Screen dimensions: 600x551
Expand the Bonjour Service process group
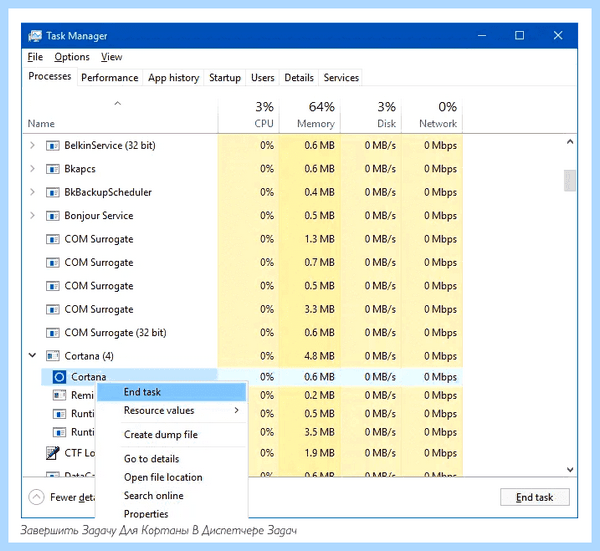33,215
